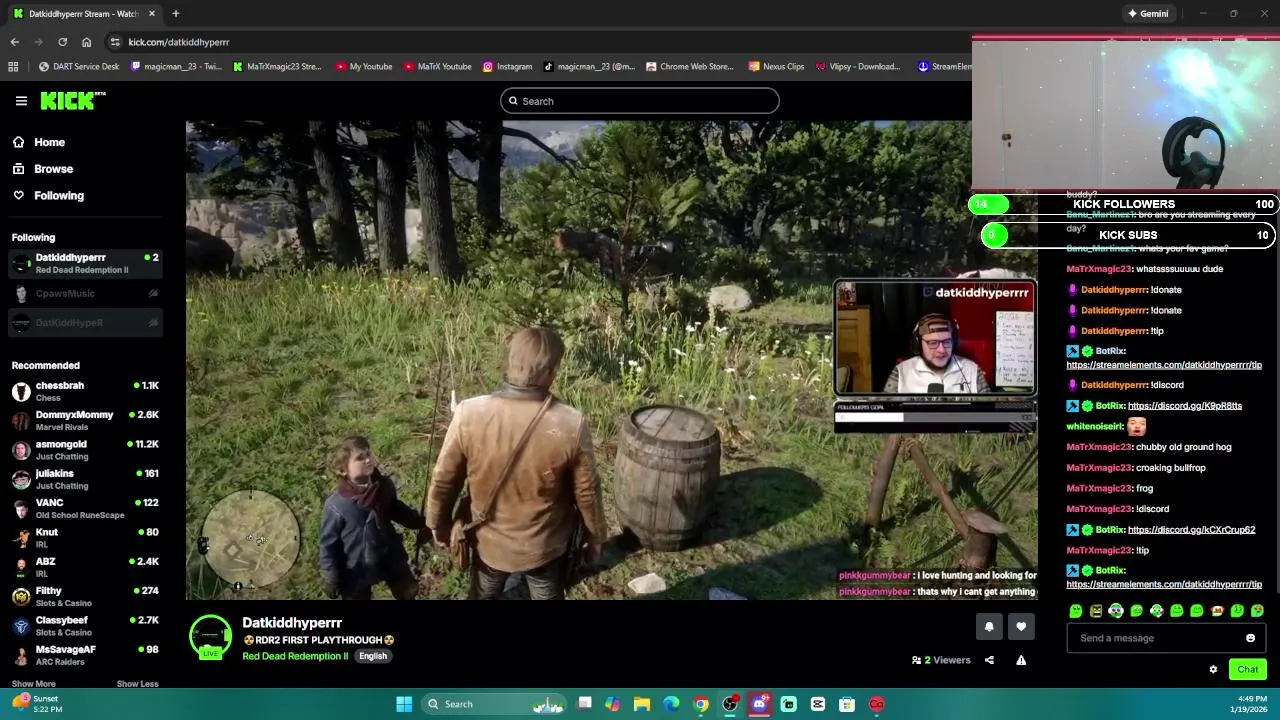Click the address bar URL

click(x=179, y=42)
